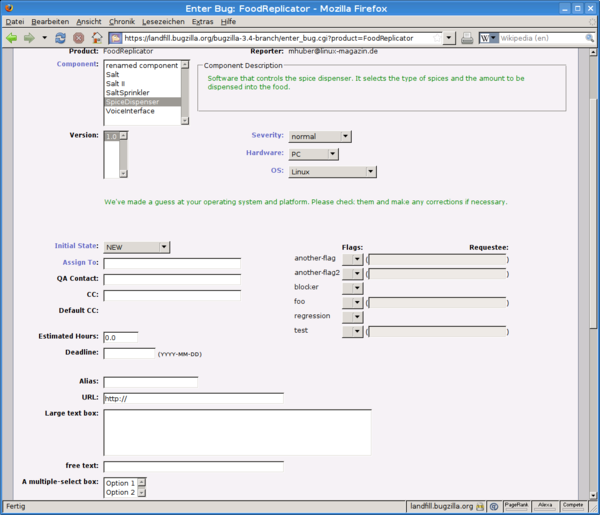
Task: Click the Wikipedia (en) search field
Action: coord(542,38)
